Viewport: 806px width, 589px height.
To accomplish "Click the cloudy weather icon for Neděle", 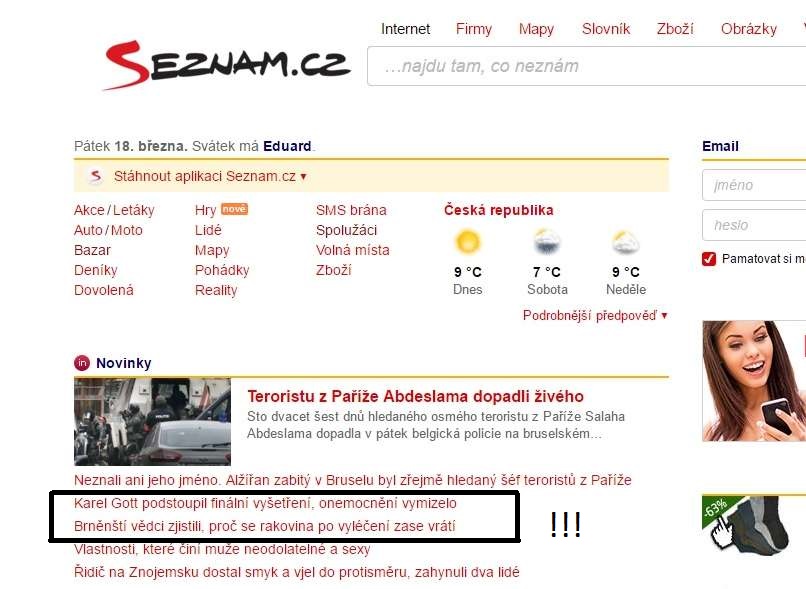I will pyautogui.click(x=625, y=242).
